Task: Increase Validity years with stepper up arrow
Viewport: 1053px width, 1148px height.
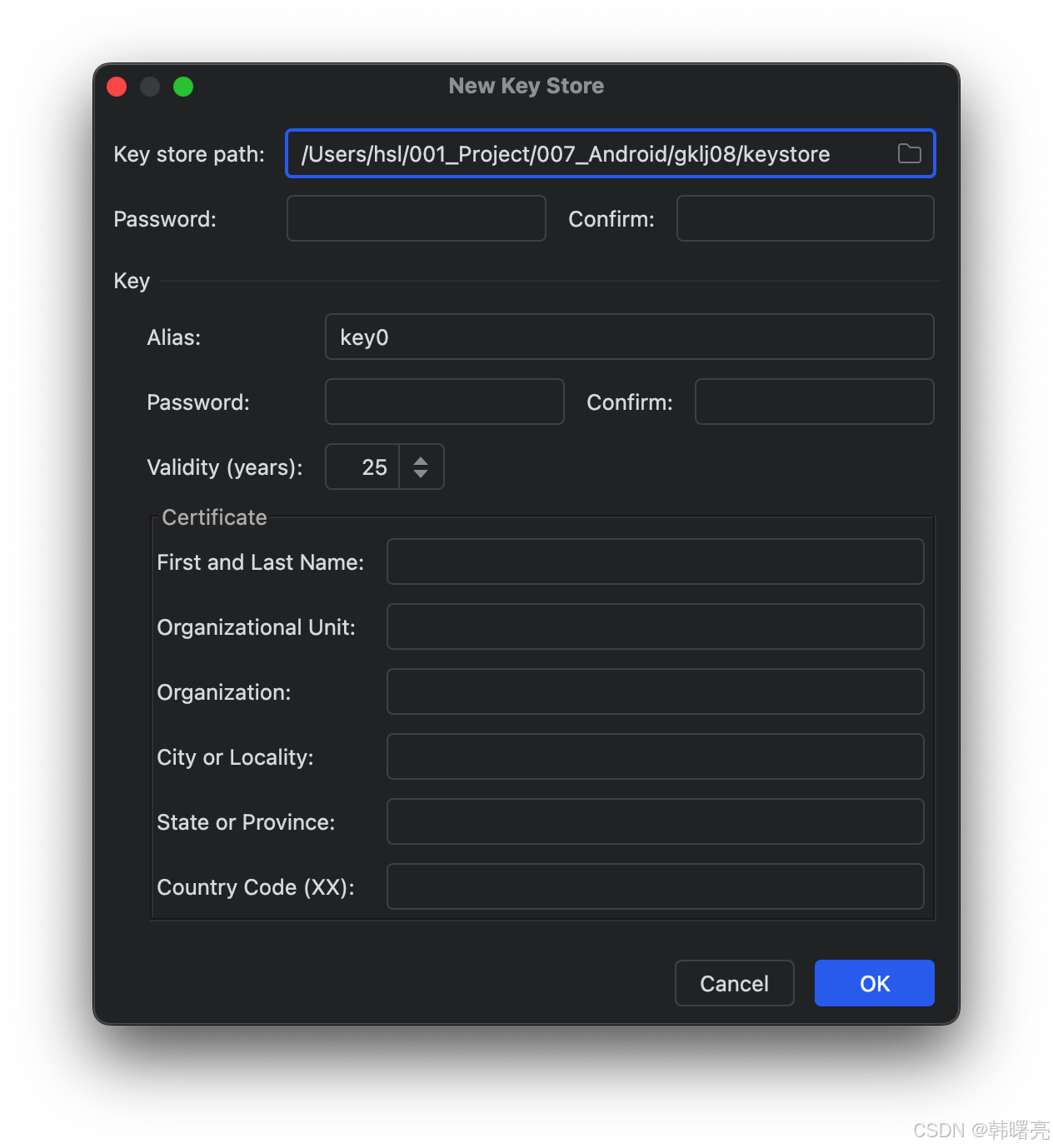Action: tap(422, 458)
